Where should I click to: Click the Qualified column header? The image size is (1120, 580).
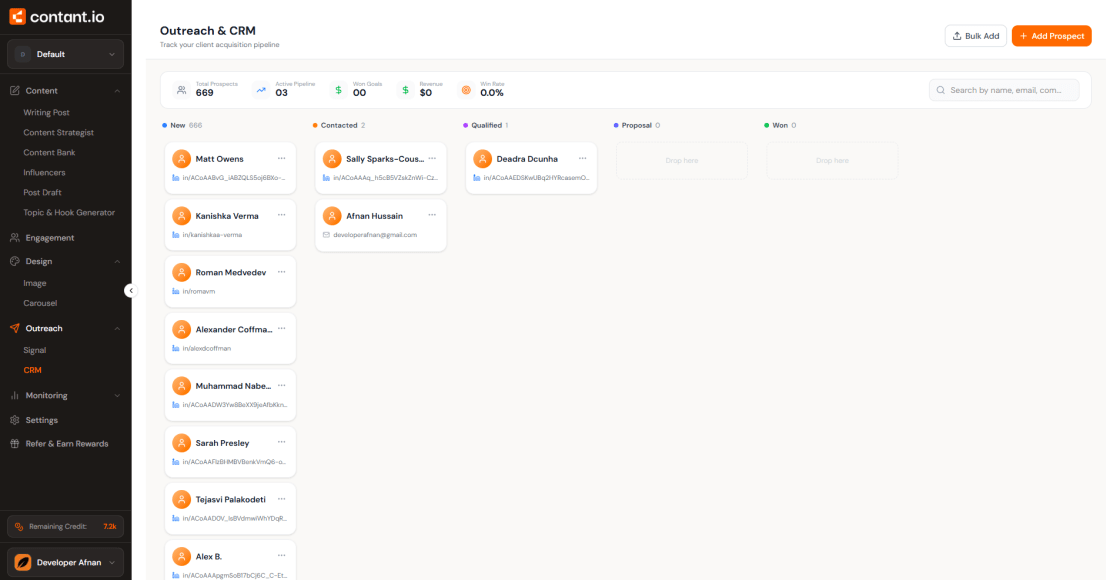point(486,125)
